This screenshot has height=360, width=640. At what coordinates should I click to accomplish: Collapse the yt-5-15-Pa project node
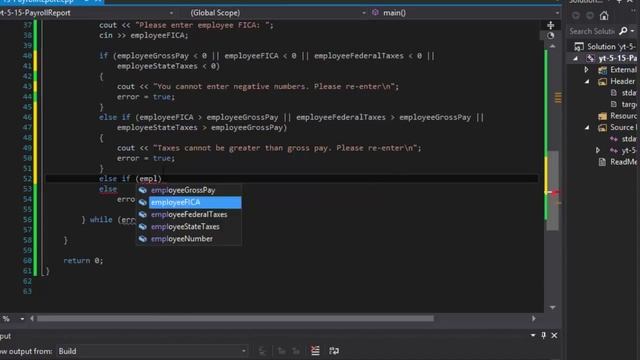coord(576,58)
